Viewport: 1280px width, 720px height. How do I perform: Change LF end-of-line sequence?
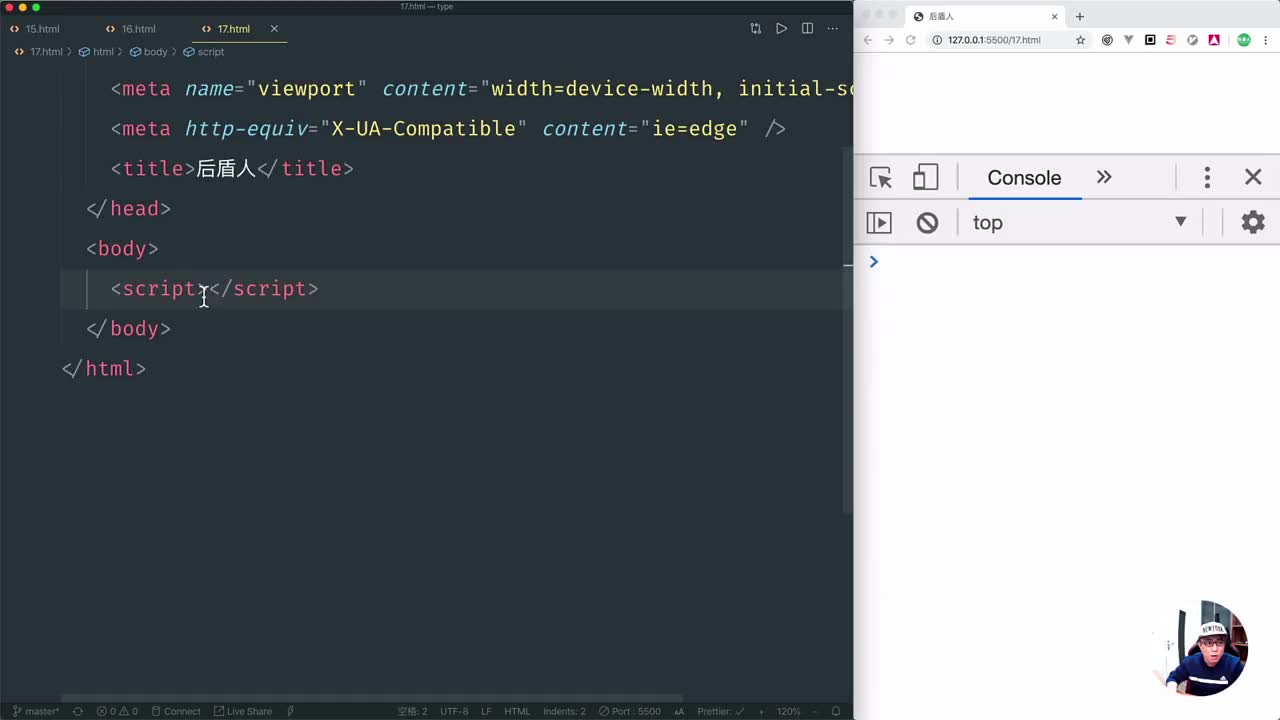[486, 712]
